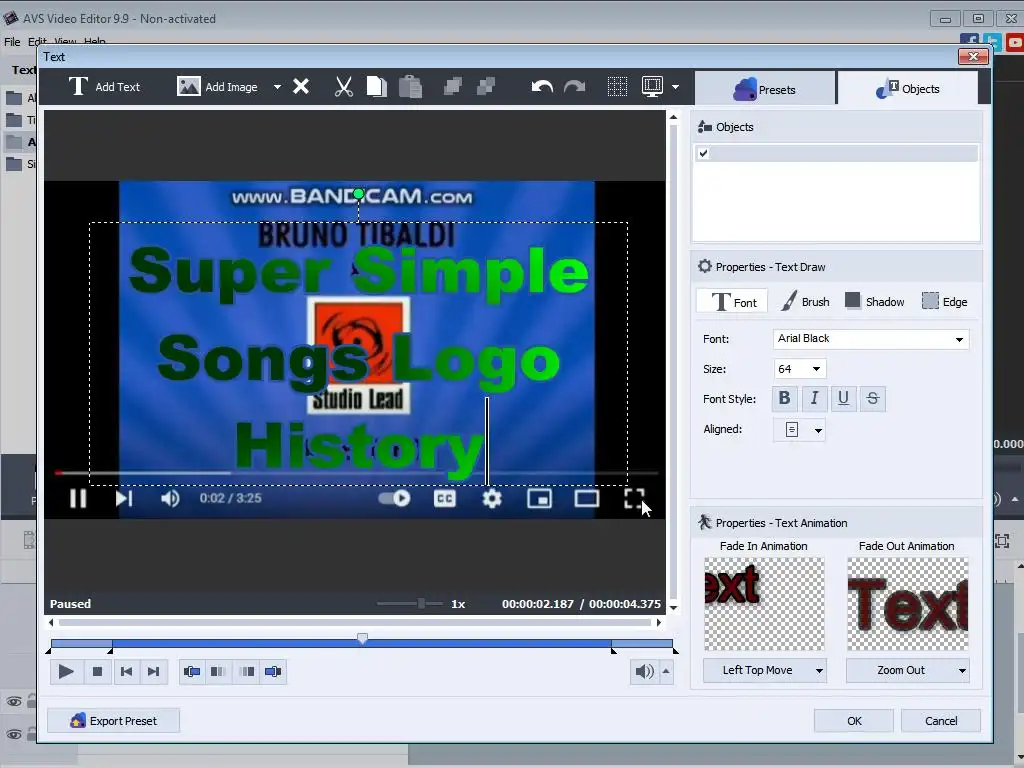Delete the selected object with the X icon

[301, 87]
